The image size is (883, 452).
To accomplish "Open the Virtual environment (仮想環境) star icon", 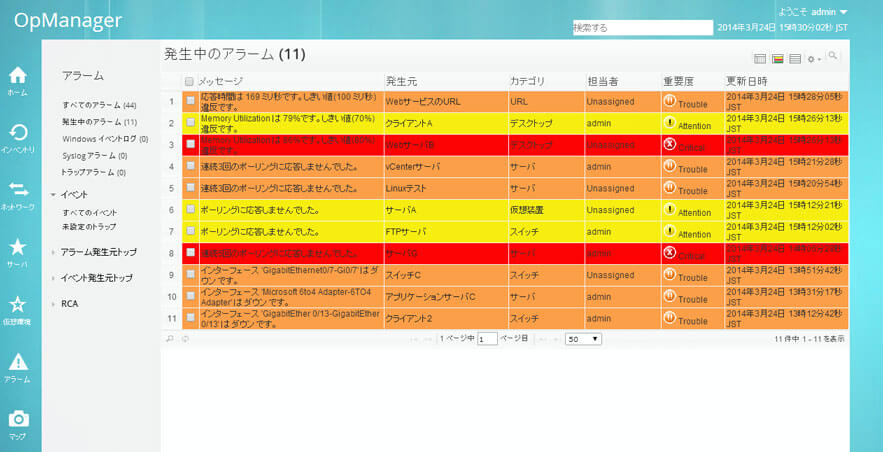I will click(17, 305).
